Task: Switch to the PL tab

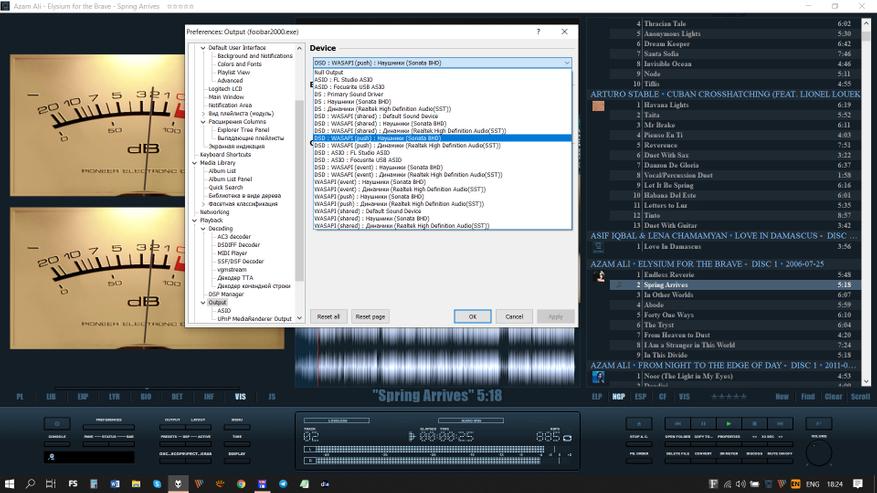Action: pos(20,396)
